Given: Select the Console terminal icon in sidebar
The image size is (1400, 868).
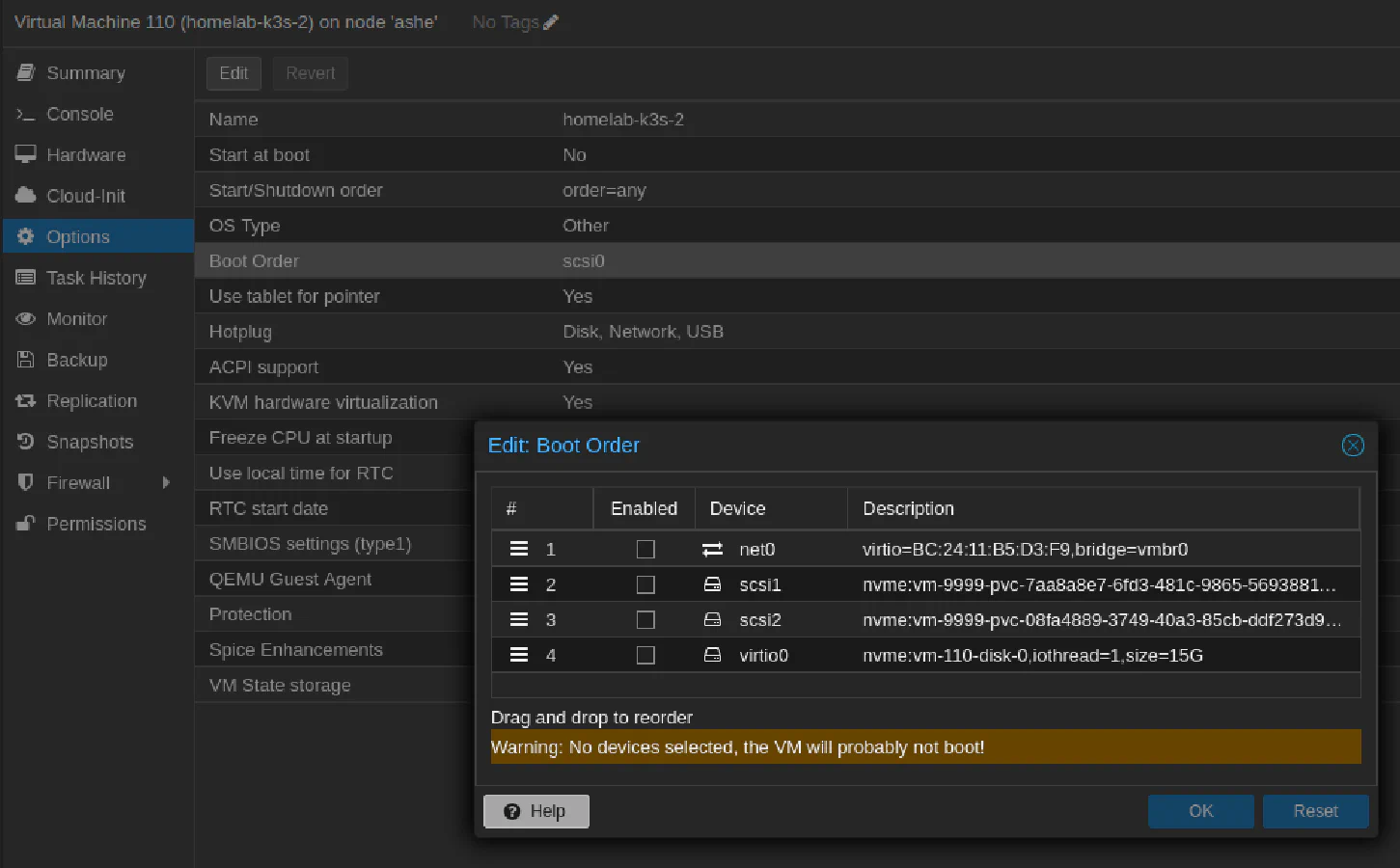Looking at the screenshot, I should tap(26, 114).
